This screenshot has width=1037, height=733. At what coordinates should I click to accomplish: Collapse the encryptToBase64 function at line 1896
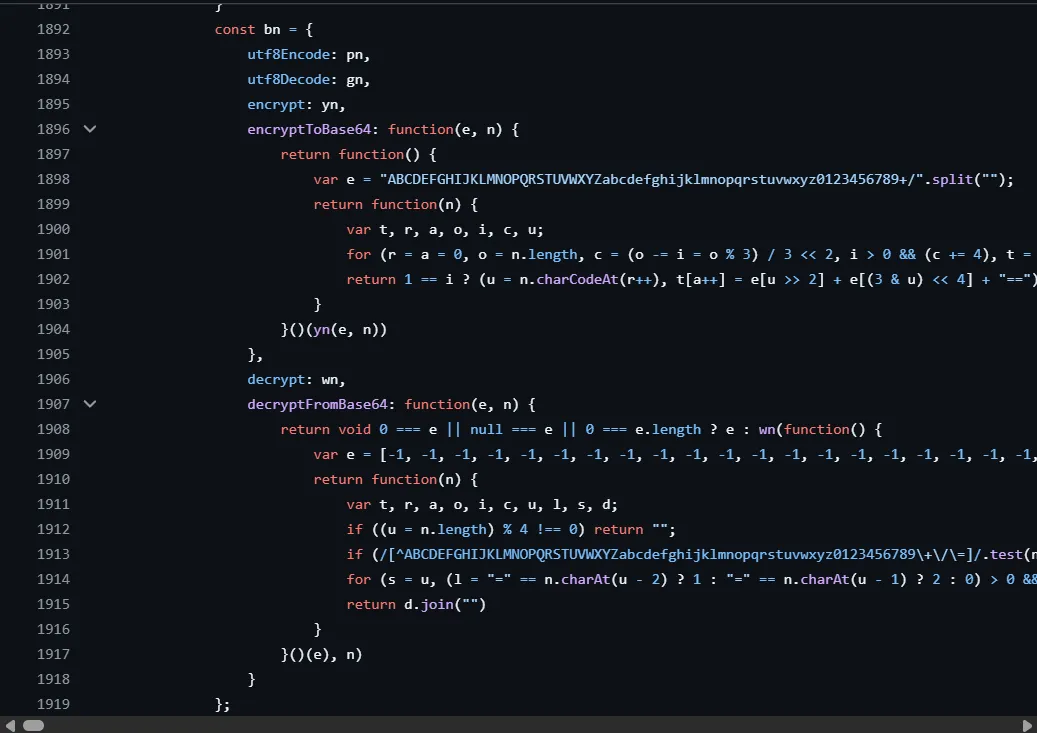(x=90, y=129)
